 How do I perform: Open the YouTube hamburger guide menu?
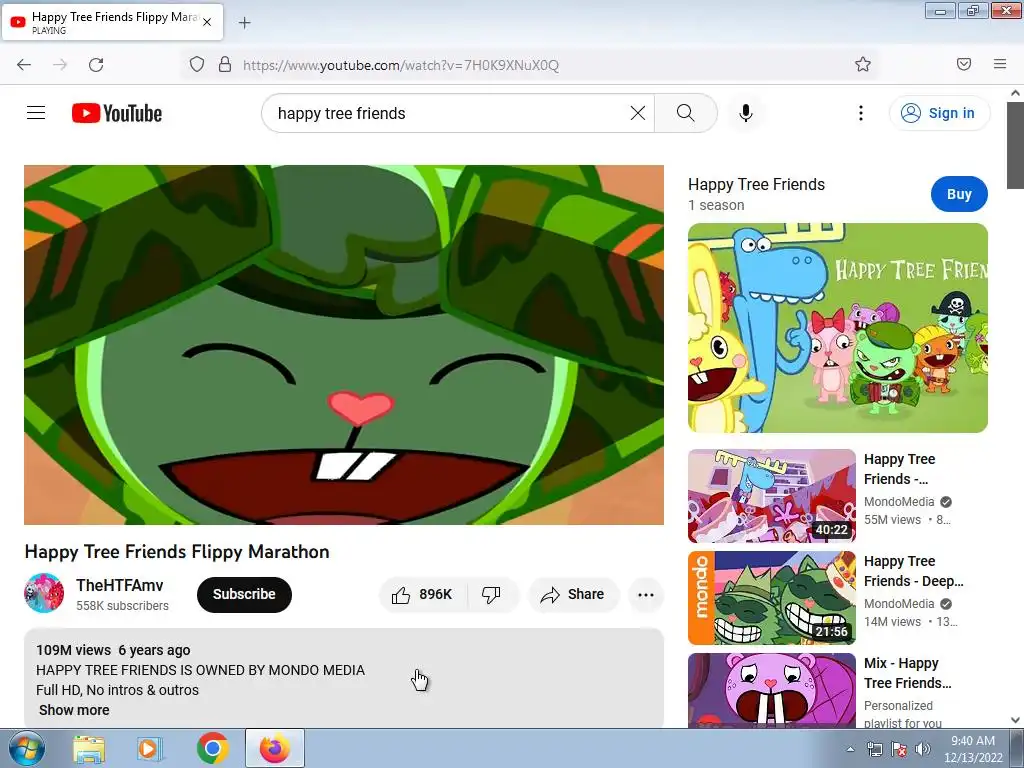click(x=36, y=113)
